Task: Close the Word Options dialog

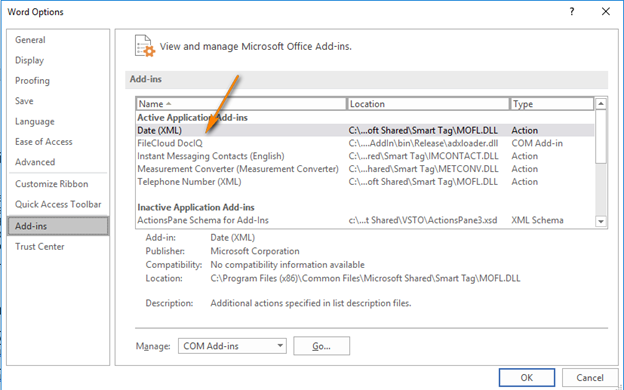Action: 606,12
